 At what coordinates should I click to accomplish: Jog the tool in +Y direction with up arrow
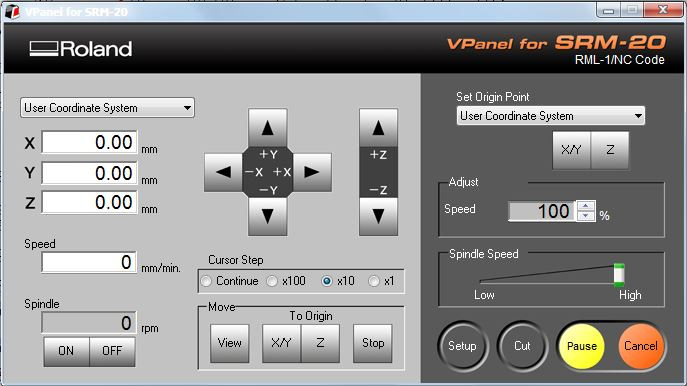point(268,128)
